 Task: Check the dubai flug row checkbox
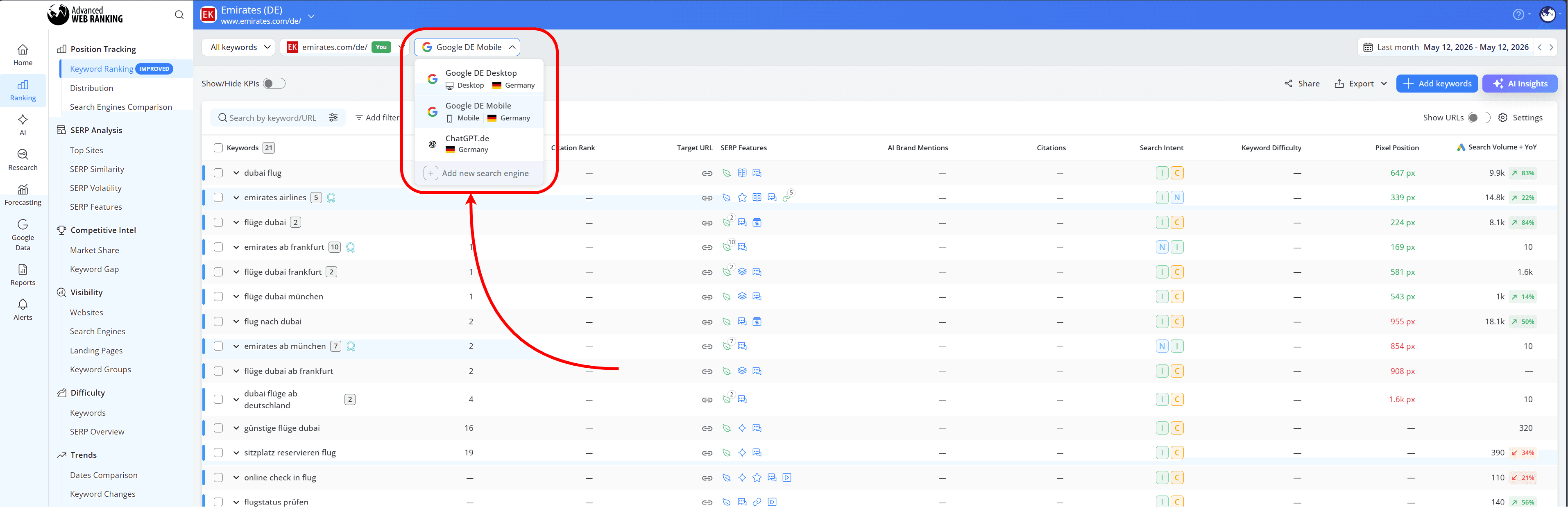point(218,173)
